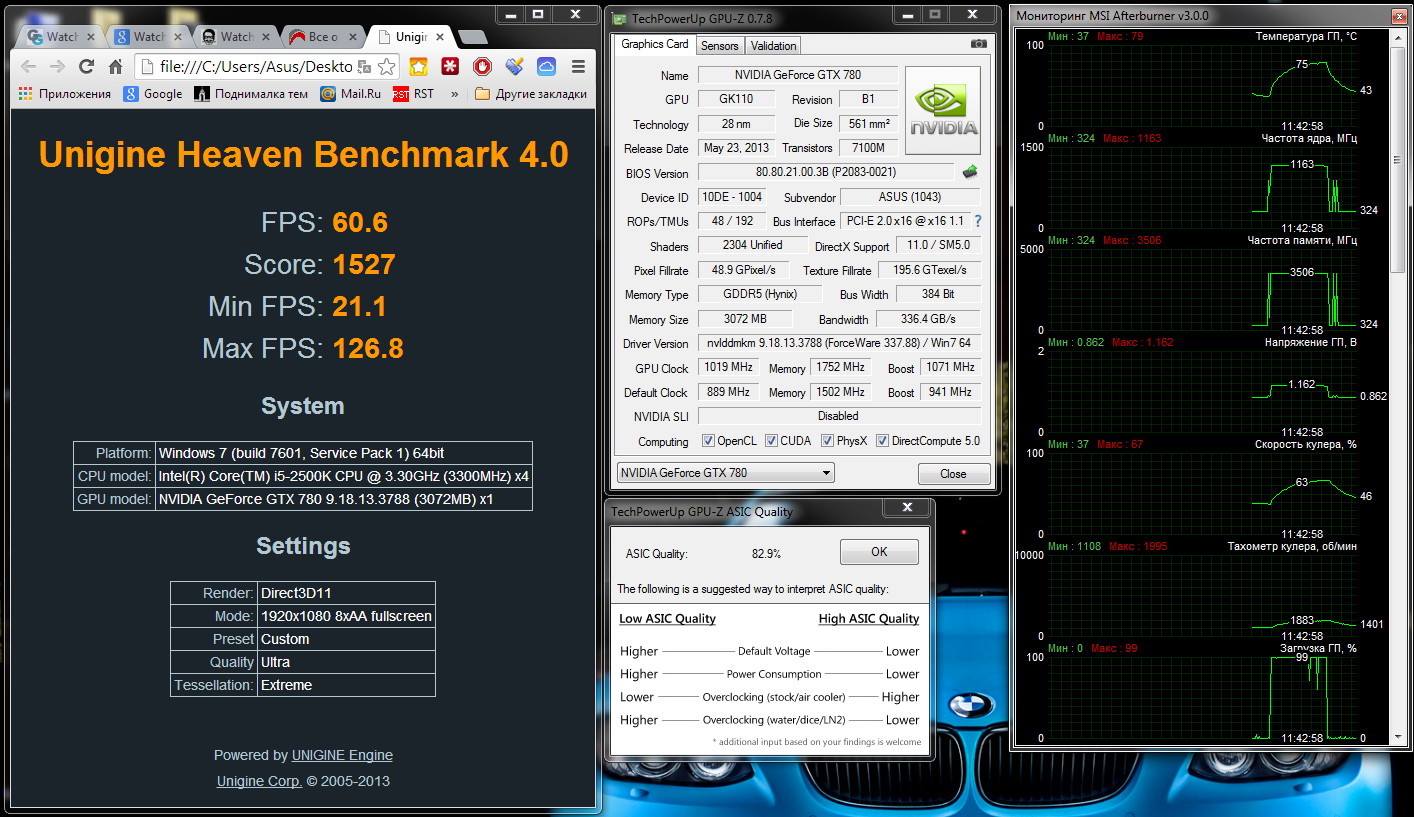The width and height of the screenshot is (1414, 817).
Task: Click the BIOS save chip icon
Action: [x=969, y=172]
